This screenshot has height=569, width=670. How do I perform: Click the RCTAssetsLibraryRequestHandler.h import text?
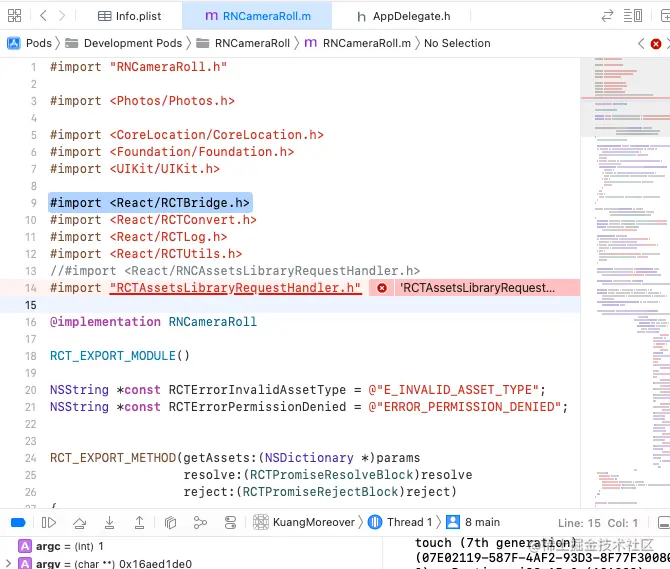pyautogui.click(x=235, y=288)
